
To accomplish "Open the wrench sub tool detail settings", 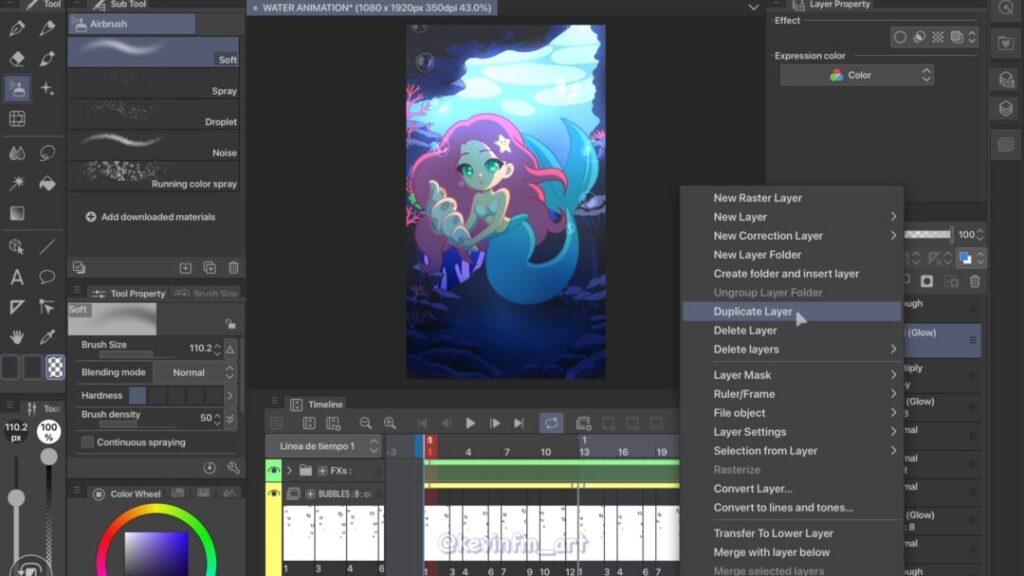I will tap(233, 468).
